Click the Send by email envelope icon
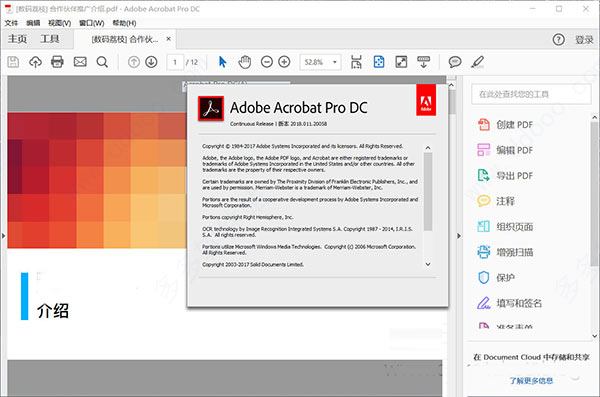 tap(80, 62)
